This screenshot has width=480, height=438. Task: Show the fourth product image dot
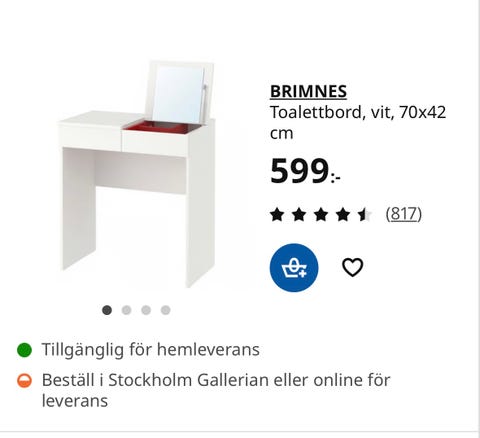click(x=166, y=310)
